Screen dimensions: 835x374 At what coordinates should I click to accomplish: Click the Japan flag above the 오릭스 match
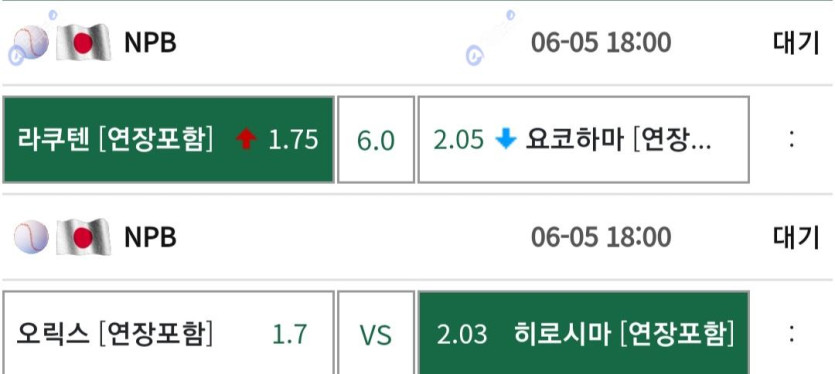coord(84,237)
